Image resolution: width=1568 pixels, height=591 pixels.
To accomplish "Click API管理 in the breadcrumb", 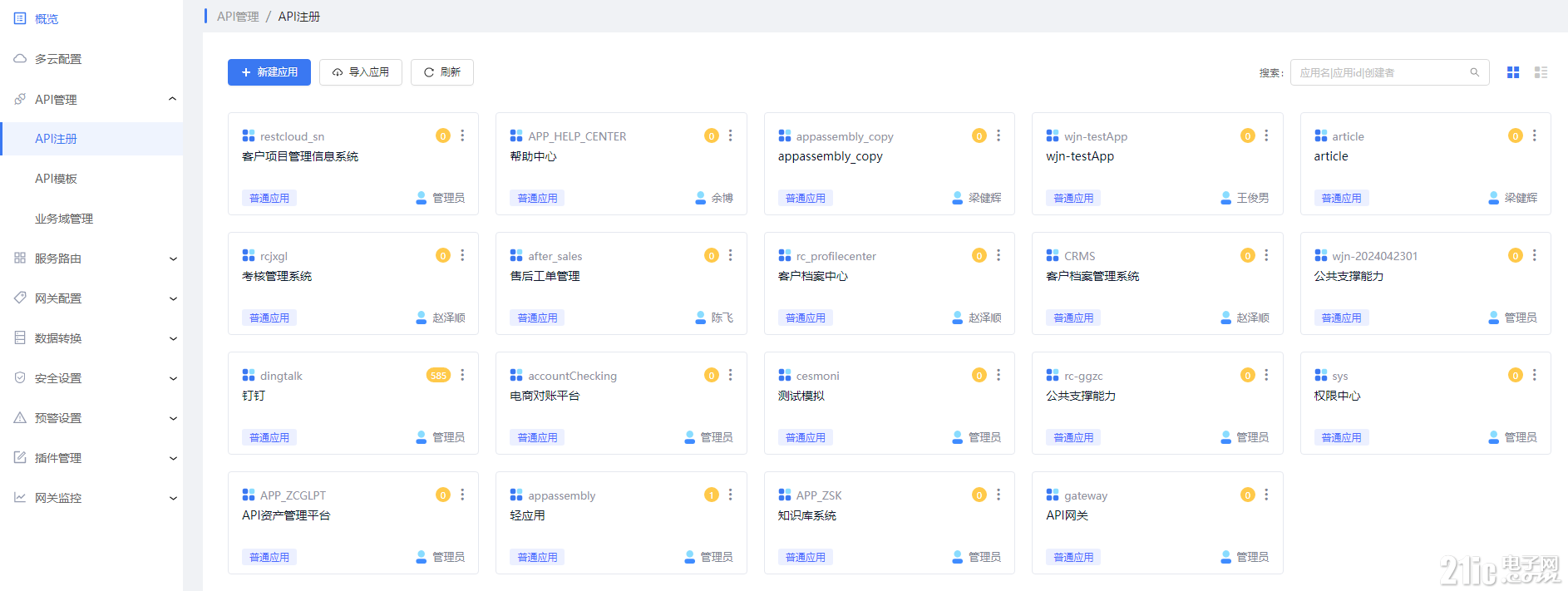I will coord(238,17).
